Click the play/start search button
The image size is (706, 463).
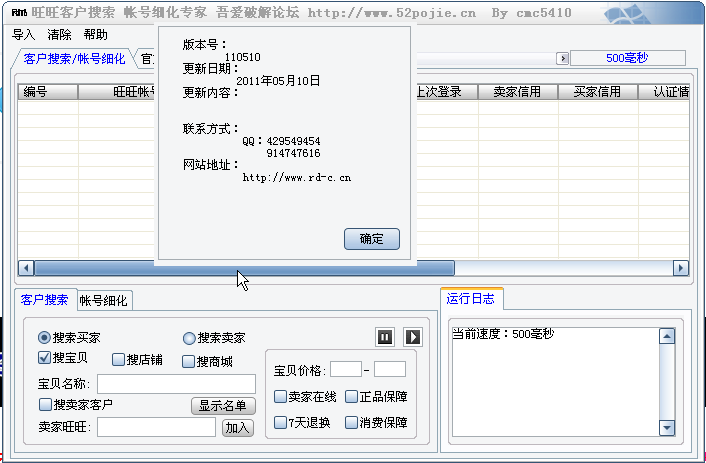pyautogui.click(x=412, y=337)
